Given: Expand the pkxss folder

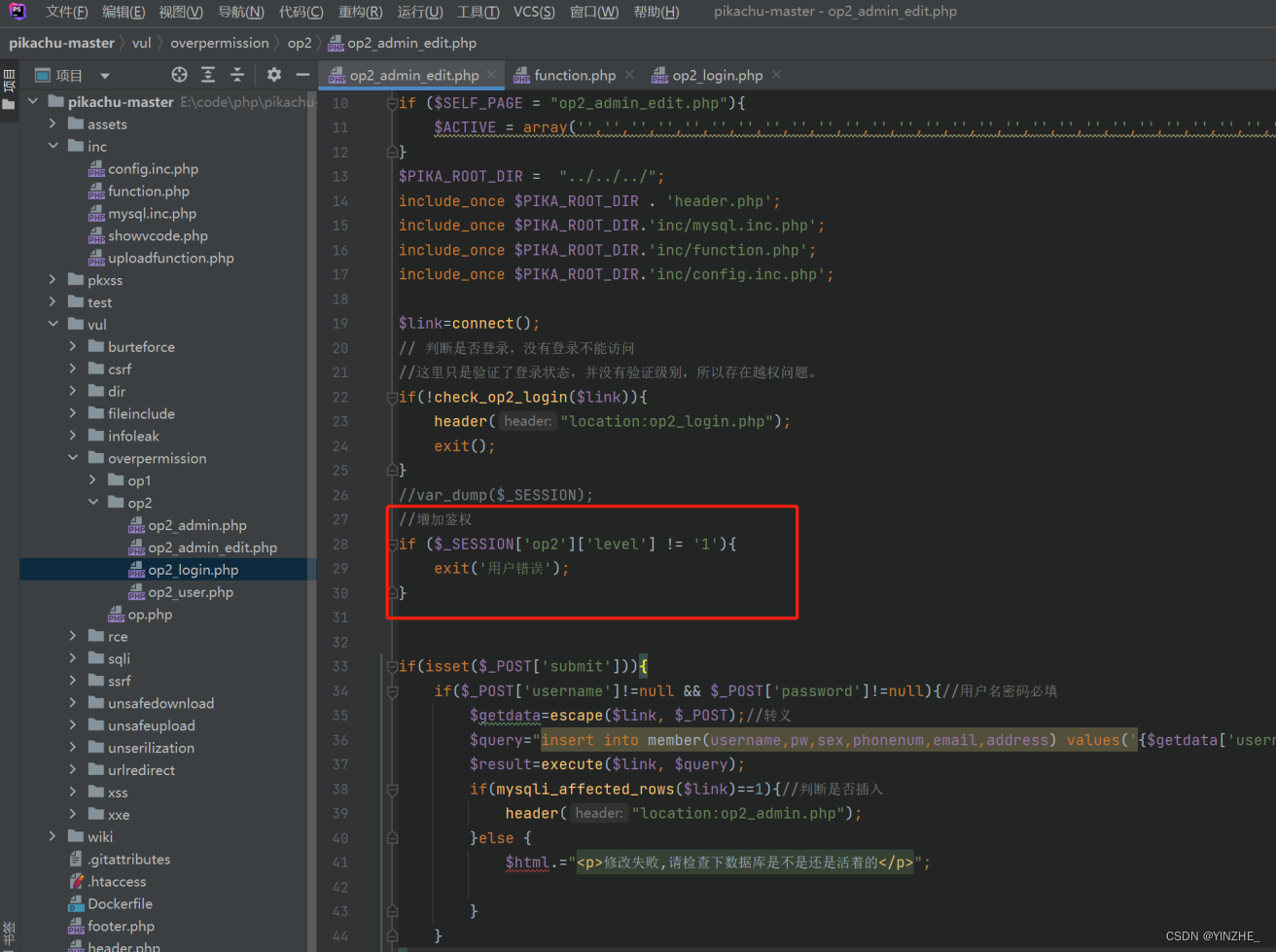Looking at the screenshot, I should click(53, 280).
